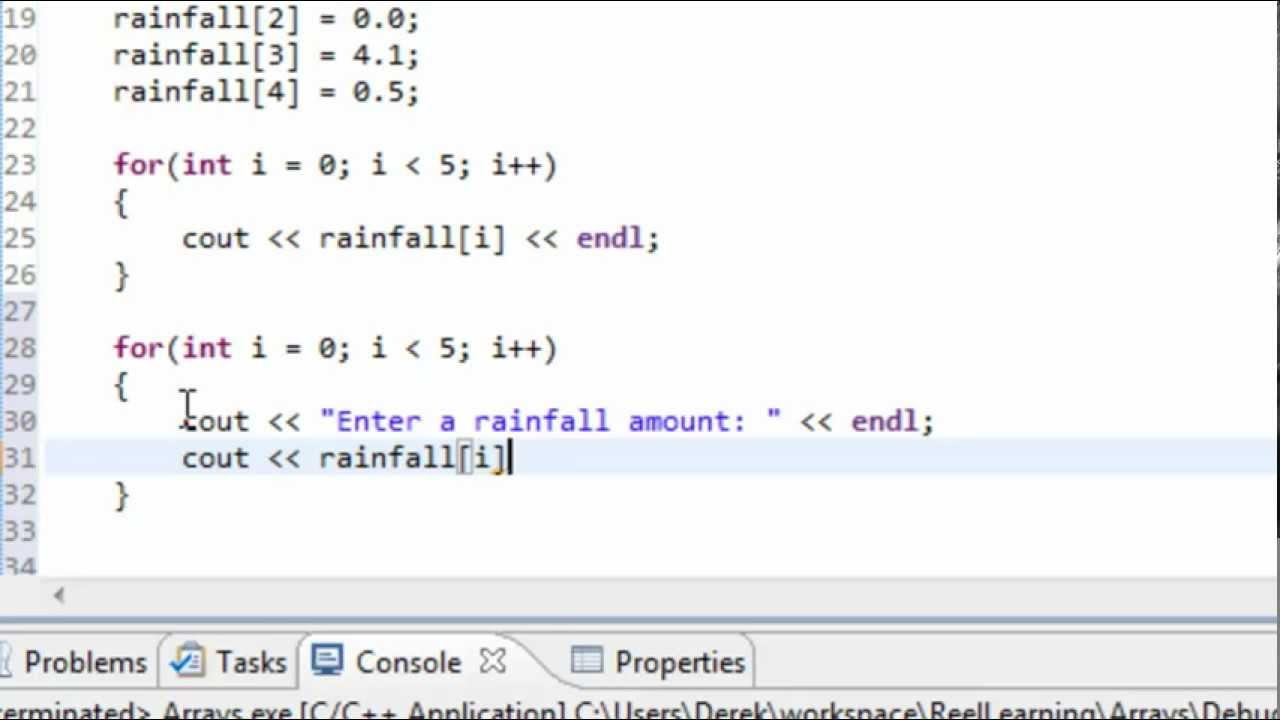Click the Console monitor icon

[x=327, y=661]
